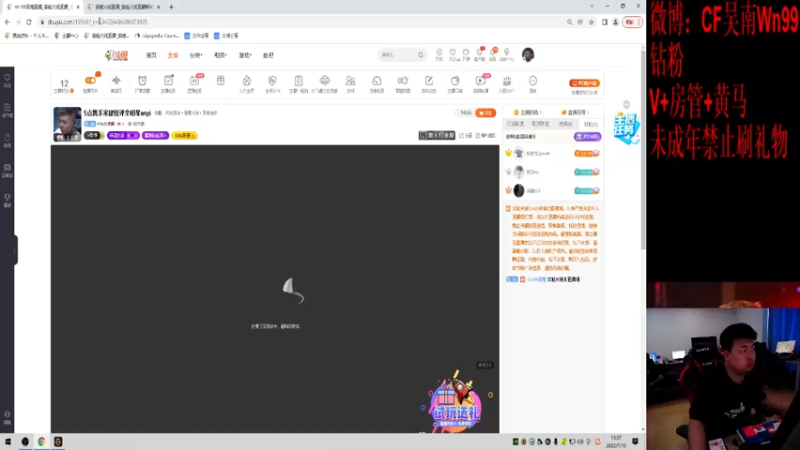Open the 首页 navigation item
The height and width of the screenshot is (450, 800).
point(151,55)
